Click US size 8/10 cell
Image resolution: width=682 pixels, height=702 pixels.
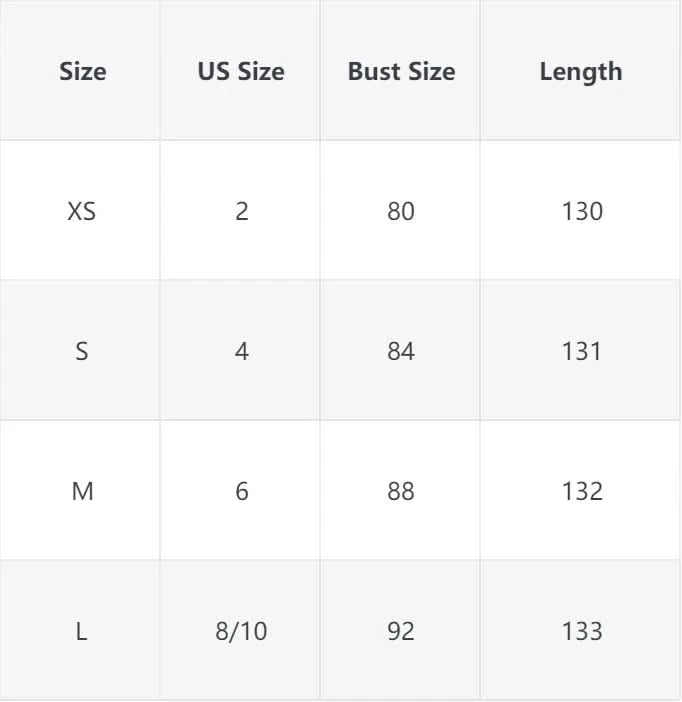pos(241,631)
